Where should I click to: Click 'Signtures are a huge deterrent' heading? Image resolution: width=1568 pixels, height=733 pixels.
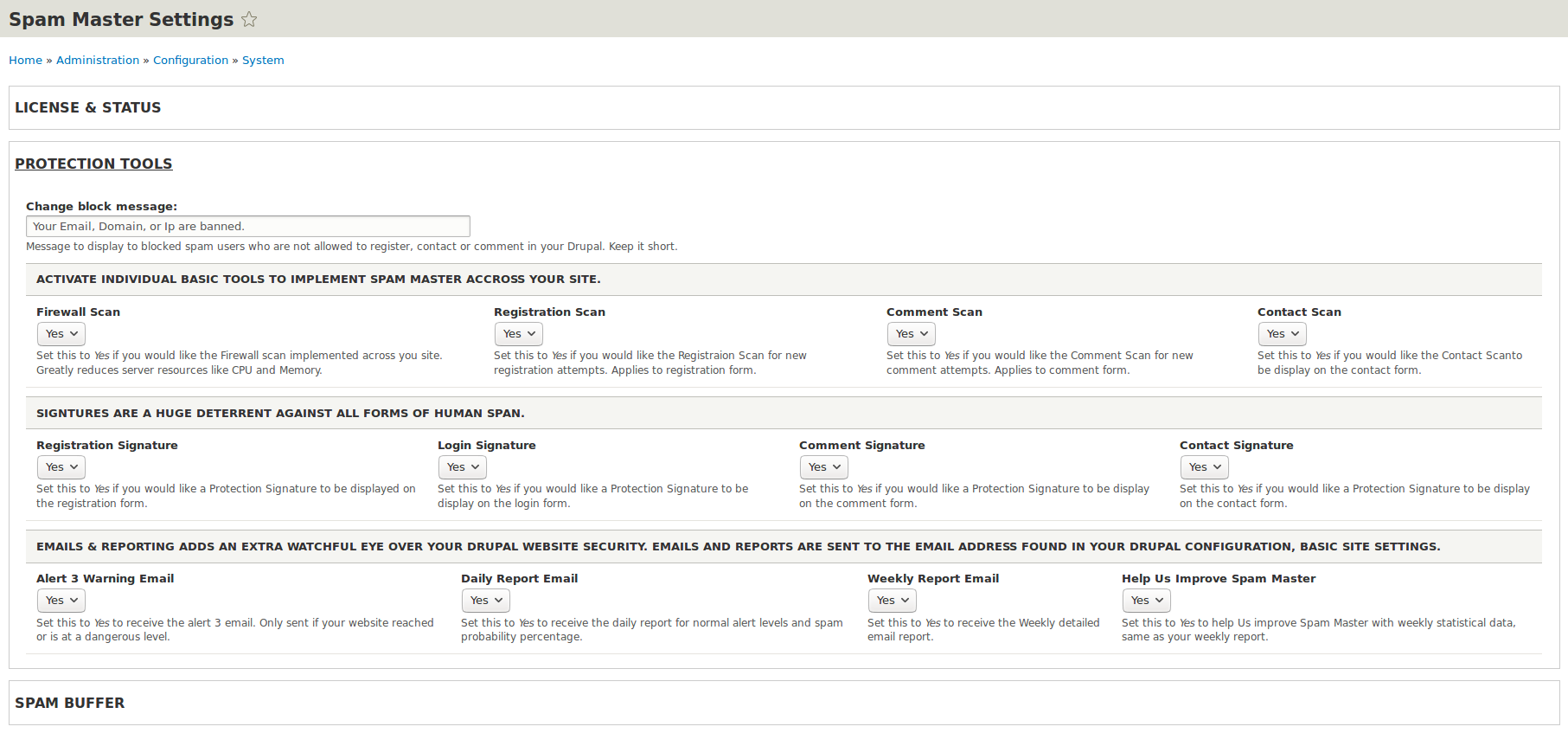click(x=280, y=413)
